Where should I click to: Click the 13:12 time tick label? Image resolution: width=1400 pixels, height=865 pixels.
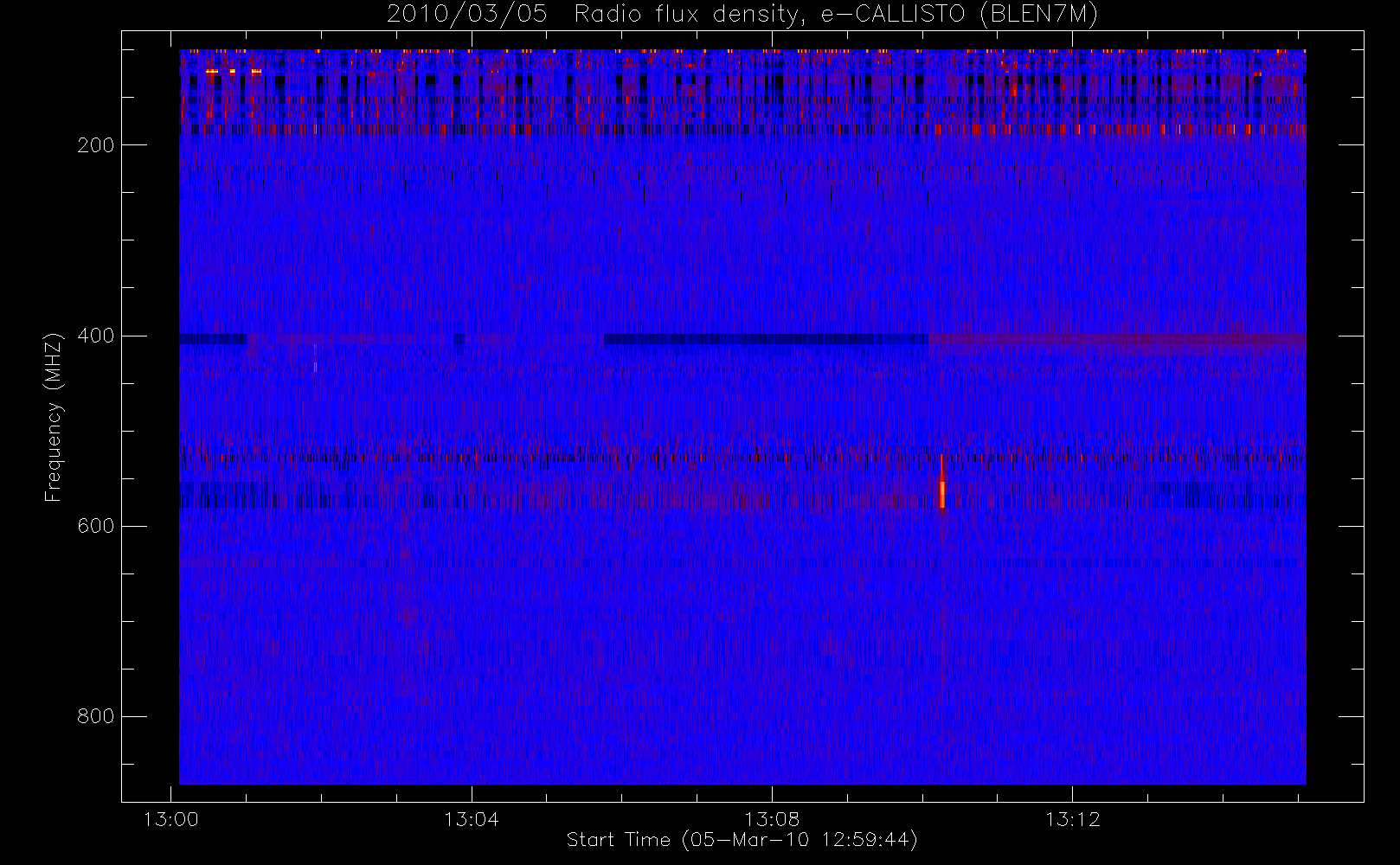pos(1072,819)
